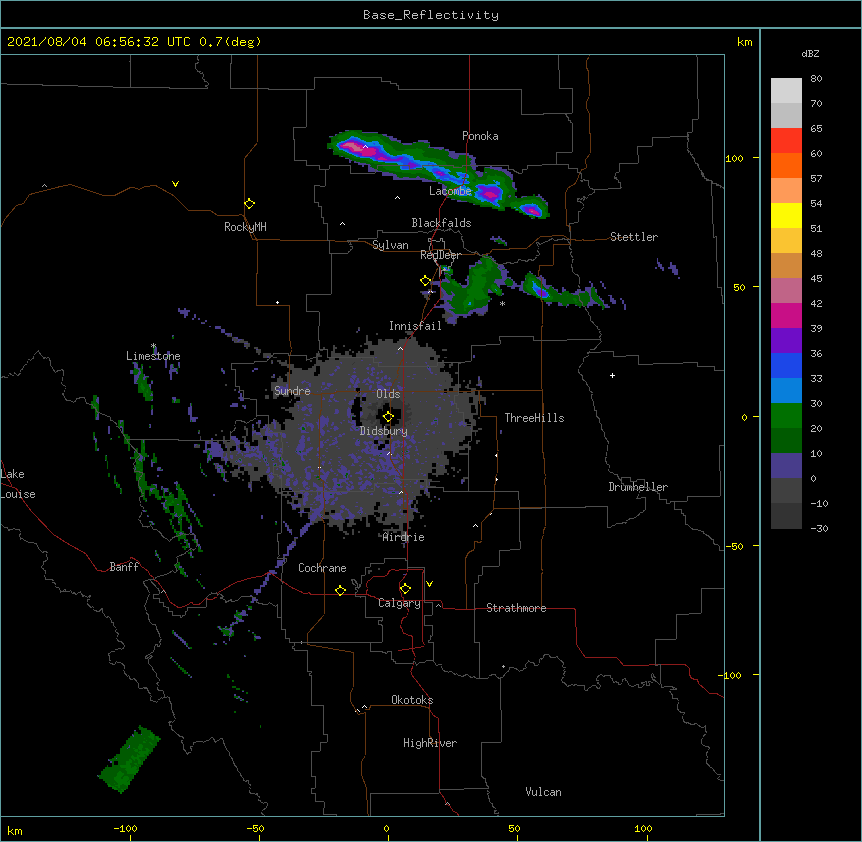862x842 pixels.
Task: Click the -50 tick on bottom axis
Action: 255,828
